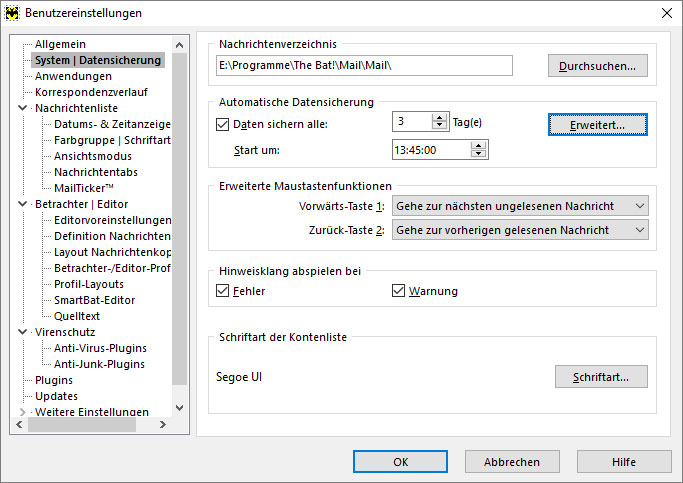
Task: Collapse the Nachrichtenliste tree node
Action: 23,108
